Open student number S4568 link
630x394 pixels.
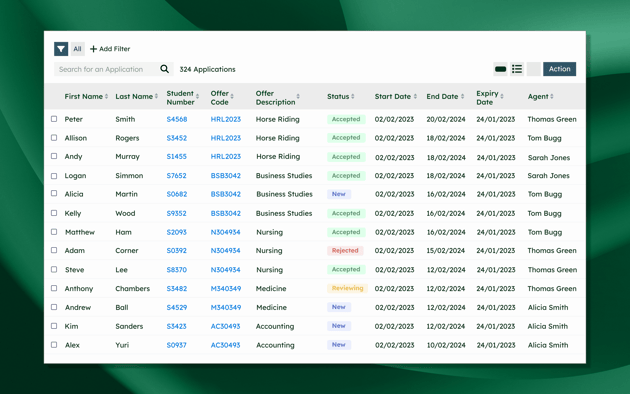click(177, 119)
